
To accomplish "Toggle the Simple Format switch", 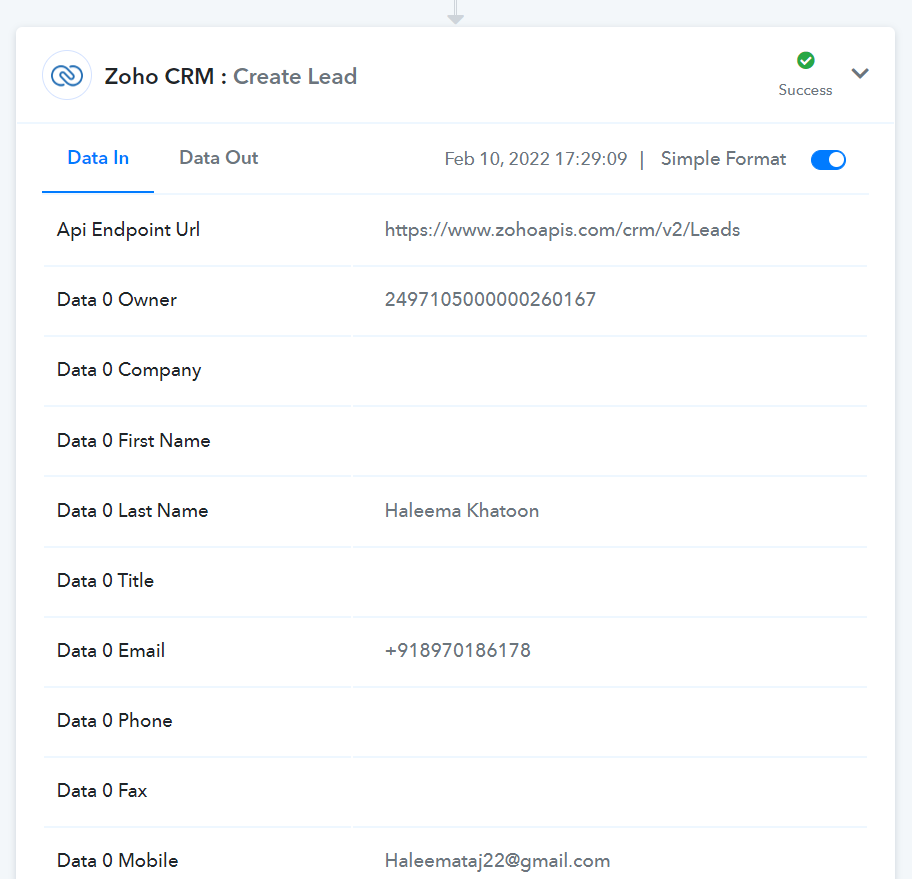I will point(828,159).
